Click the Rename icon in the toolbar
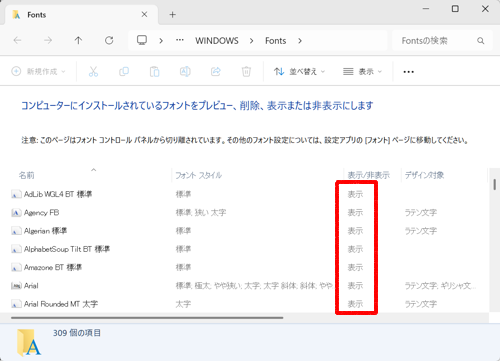 point(185,71)
